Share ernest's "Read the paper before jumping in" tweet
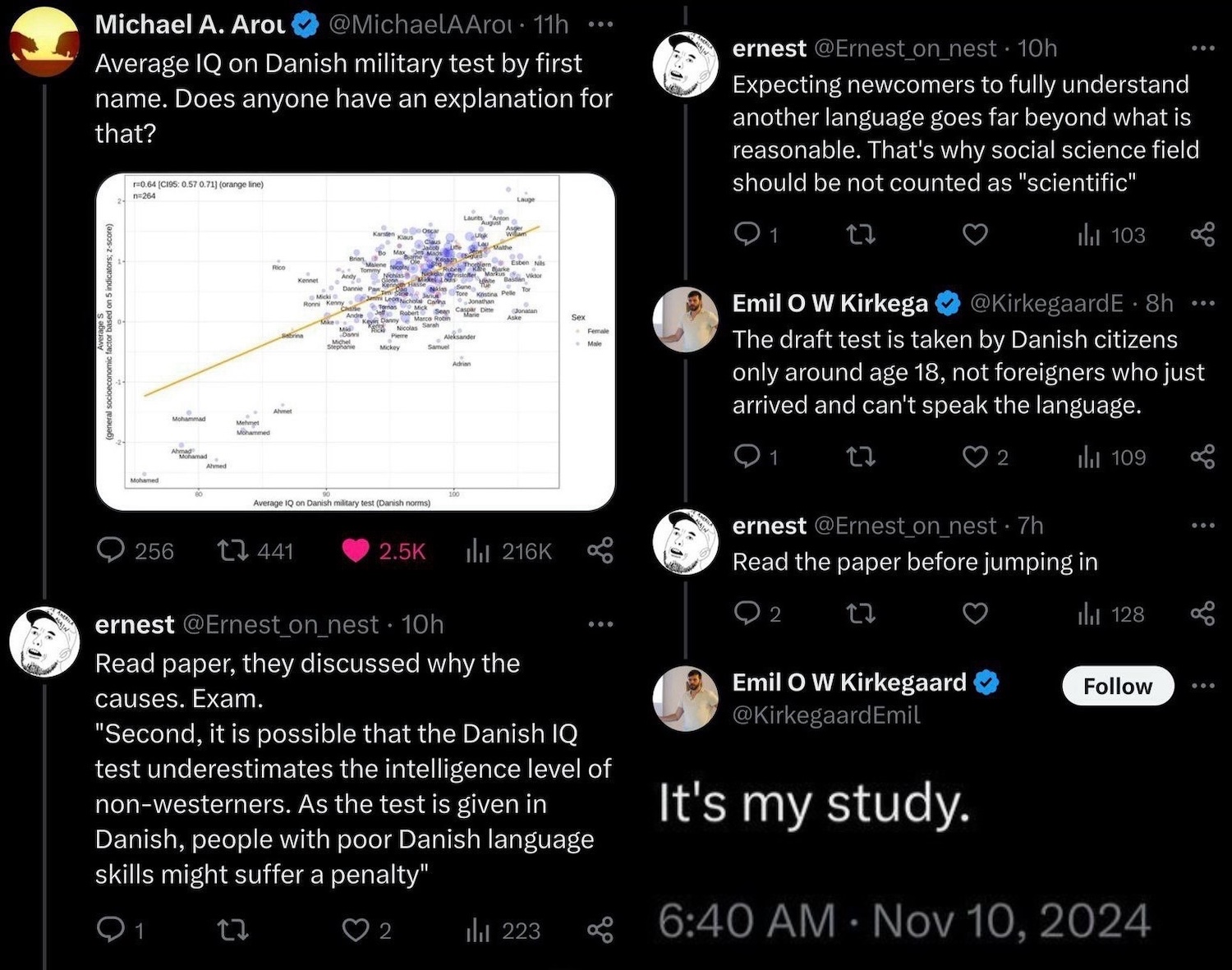The height and width of the screenshot is (970, 1232). 1202,614
